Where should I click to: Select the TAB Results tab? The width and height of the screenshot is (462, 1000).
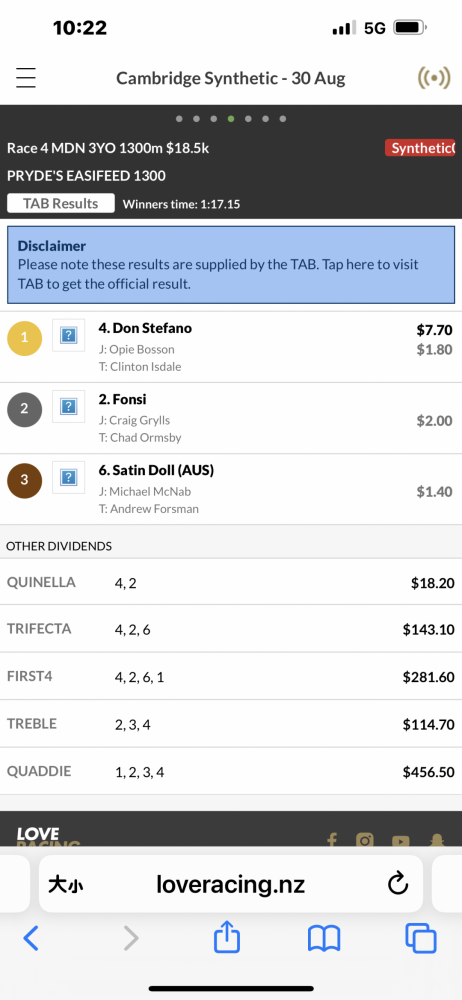[x=61, y=203]
